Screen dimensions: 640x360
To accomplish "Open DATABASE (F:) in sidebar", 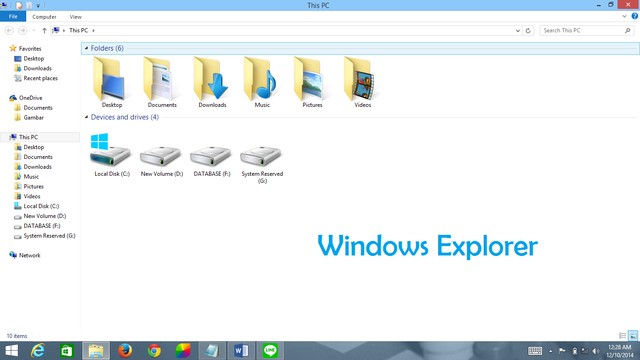I will 42,226.
